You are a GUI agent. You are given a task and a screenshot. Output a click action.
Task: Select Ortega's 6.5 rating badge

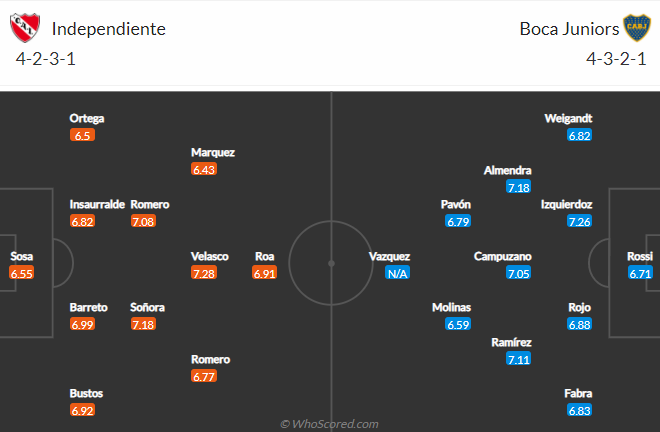[x=82, y=135]
